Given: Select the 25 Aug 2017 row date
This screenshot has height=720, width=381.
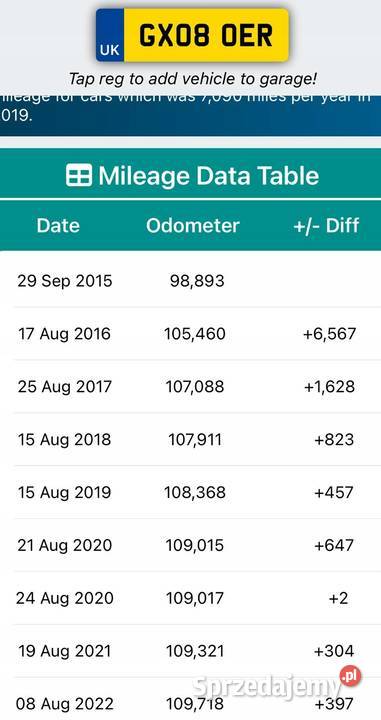Looking at the screenshot, I should 65,387.
